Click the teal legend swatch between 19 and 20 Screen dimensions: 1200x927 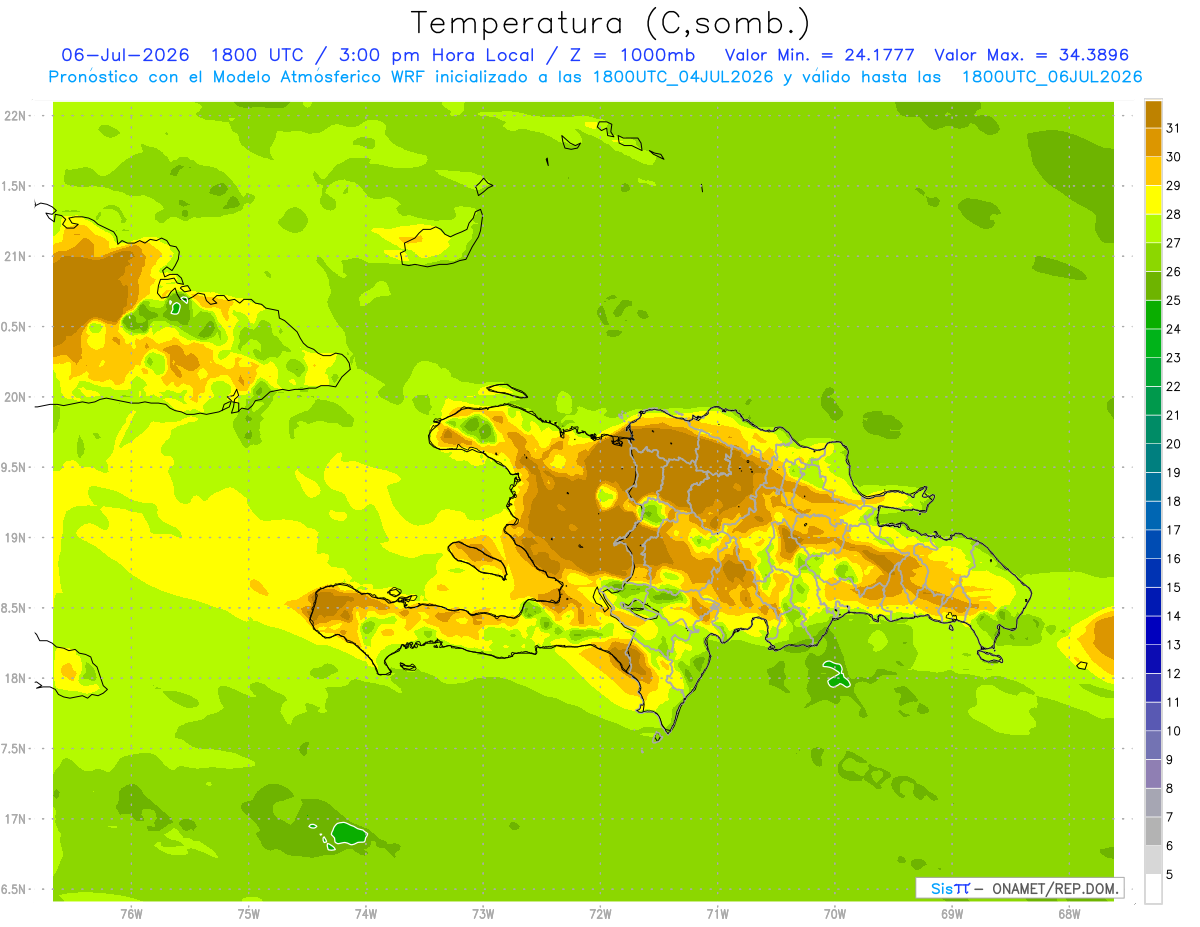pos(1153,458)
